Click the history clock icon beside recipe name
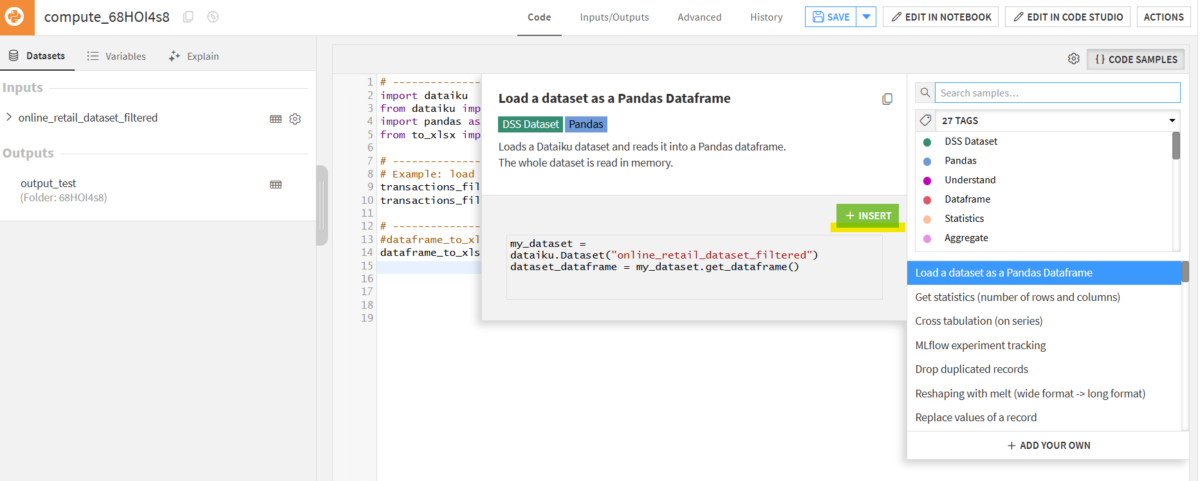 [213, 17]
